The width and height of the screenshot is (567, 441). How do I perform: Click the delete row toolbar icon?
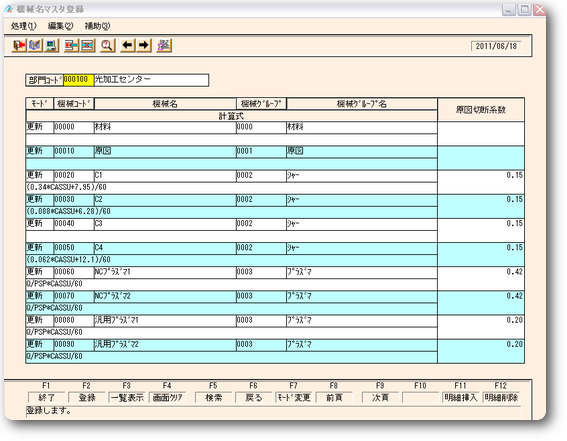88,45
